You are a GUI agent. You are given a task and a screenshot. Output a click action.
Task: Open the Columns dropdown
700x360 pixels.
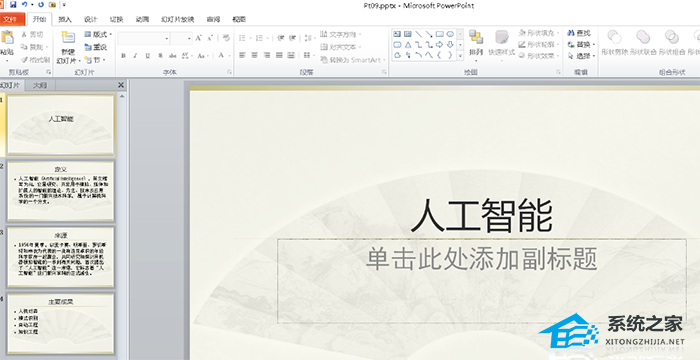pyautogui.click(x=308, y=55)
